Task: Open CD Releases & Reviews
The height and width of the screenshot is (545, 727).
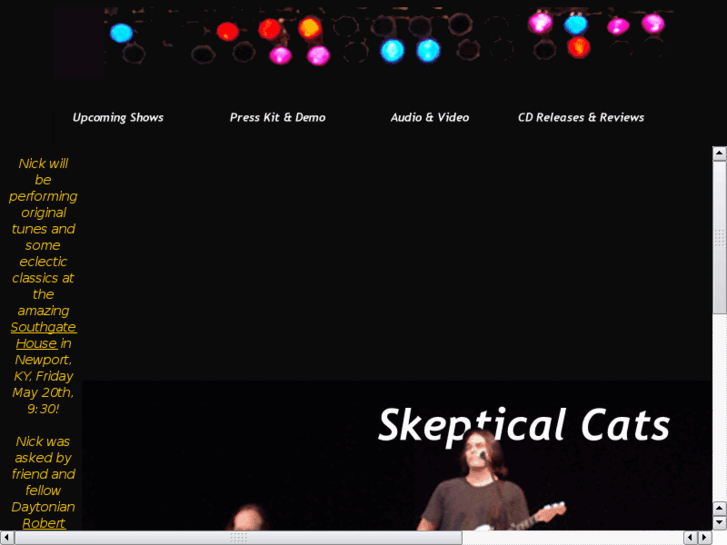Action: pyautogui.click(x=580, y=117)
